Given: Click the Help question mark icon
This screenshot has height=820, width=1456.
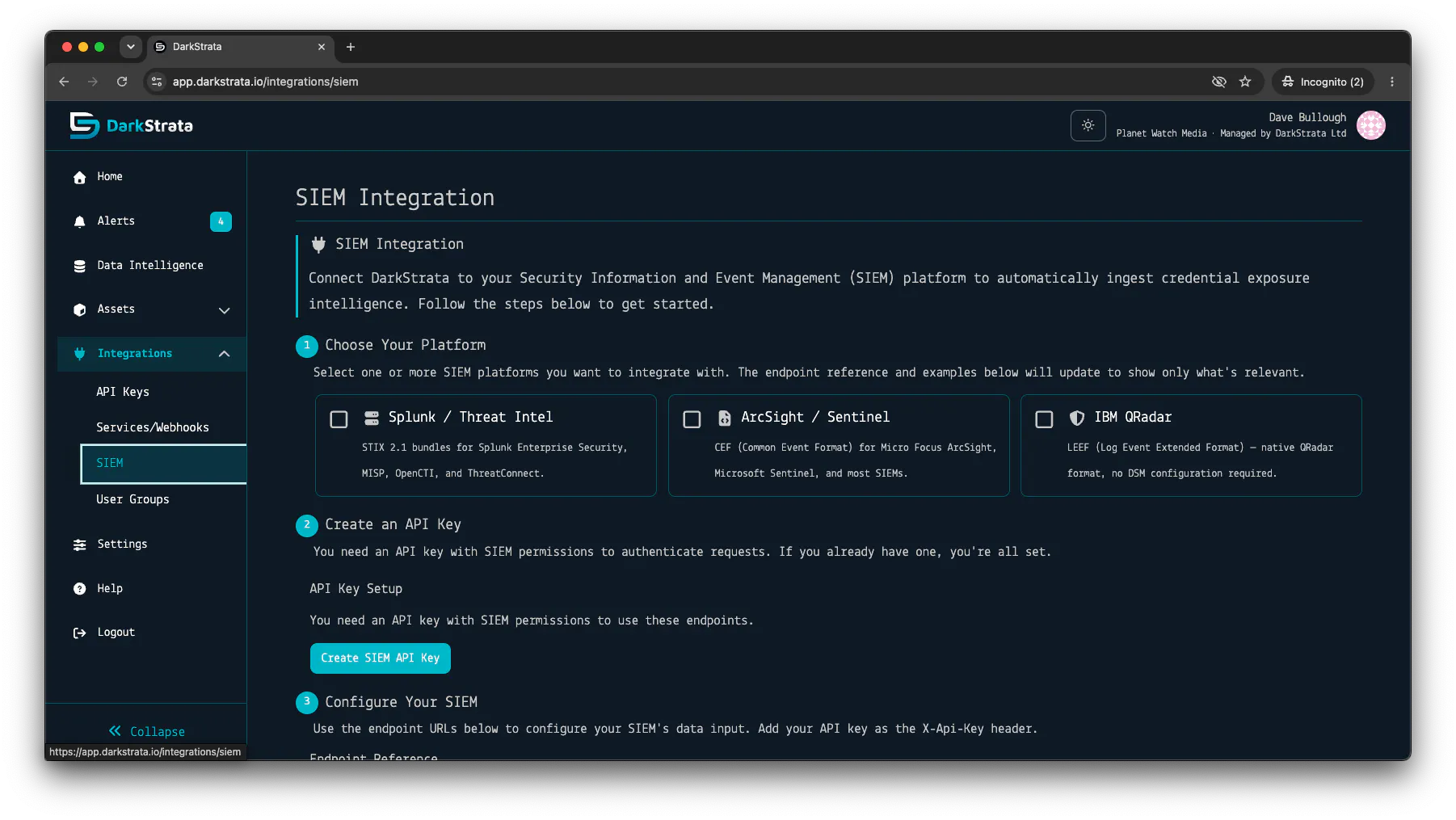Looking at the screenshot, I should [x=79, y=589].
